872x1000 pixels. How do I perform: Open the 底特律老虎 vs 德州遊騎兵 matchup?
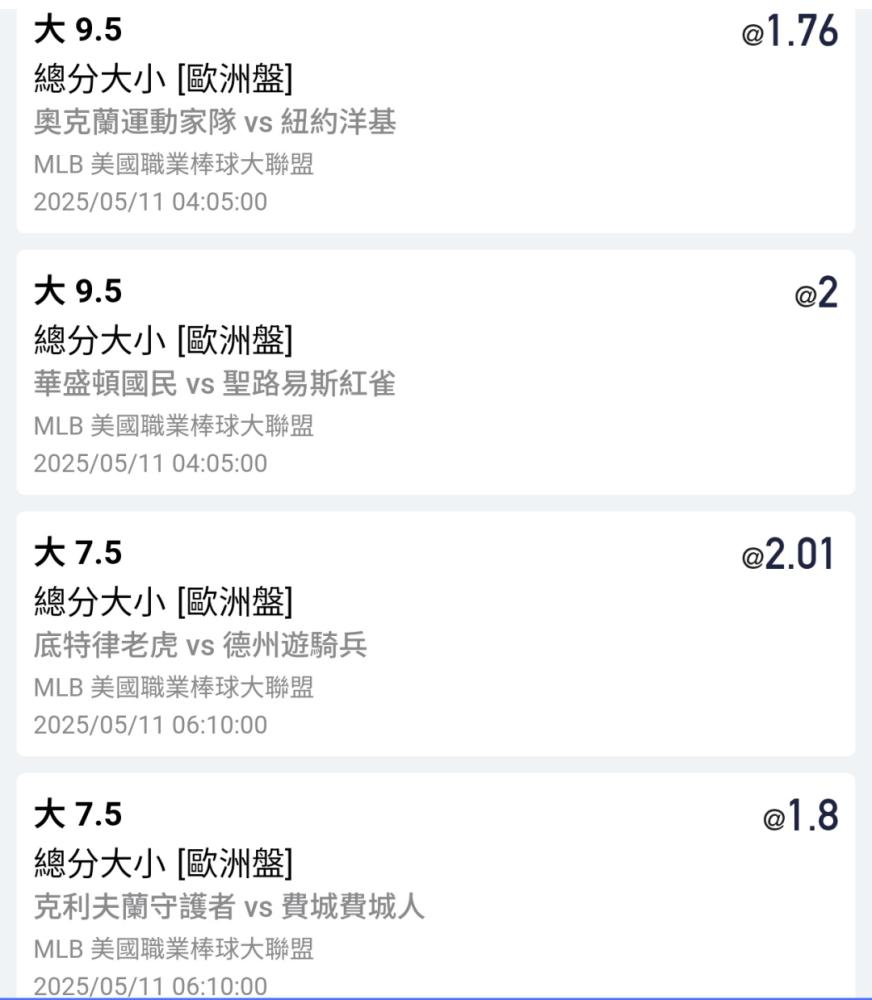click(x=200, y=645)
